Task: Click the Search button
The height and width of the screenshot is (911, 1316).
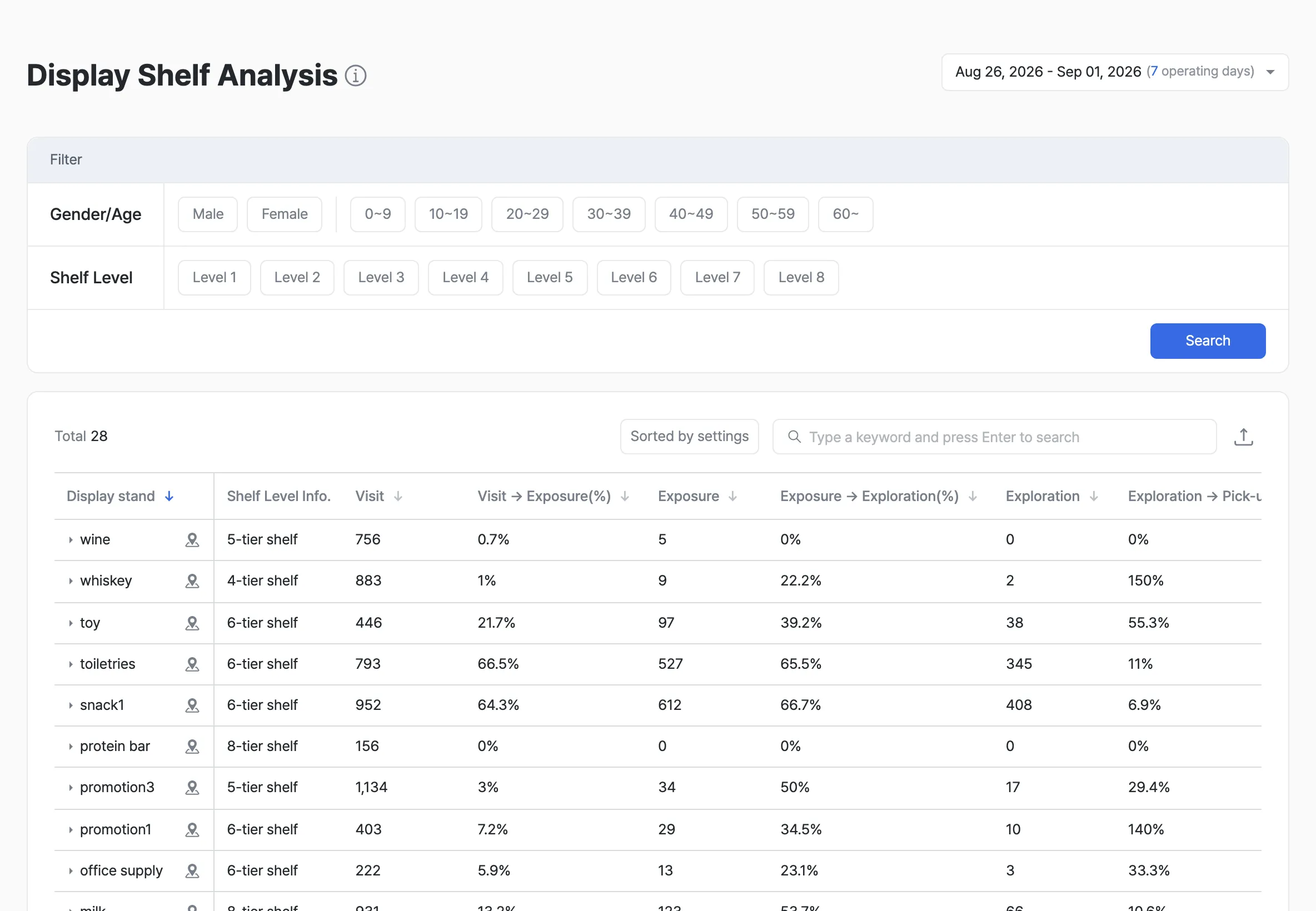Action: 1208,341
